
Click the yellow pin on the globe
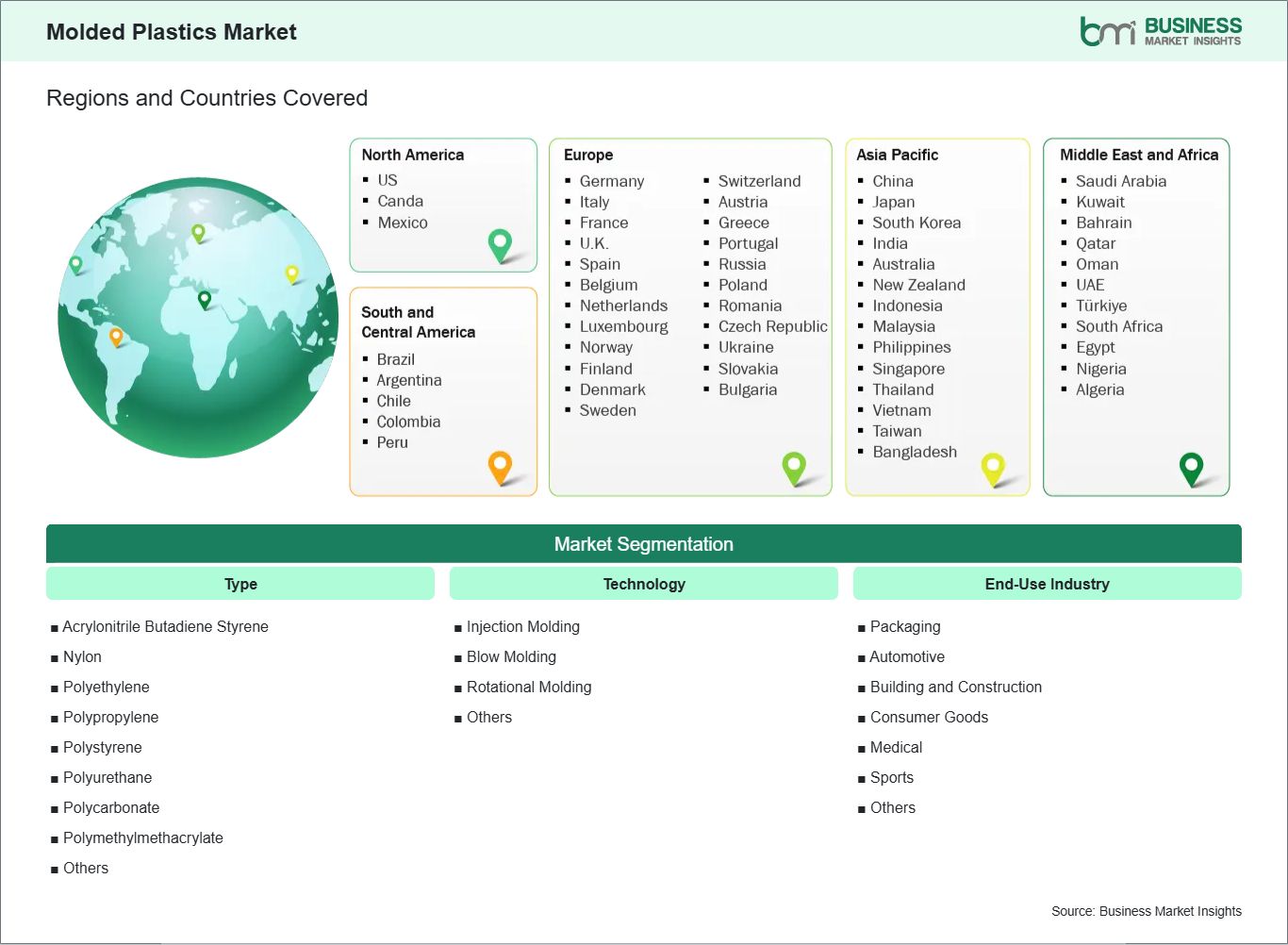click(292, 274)
